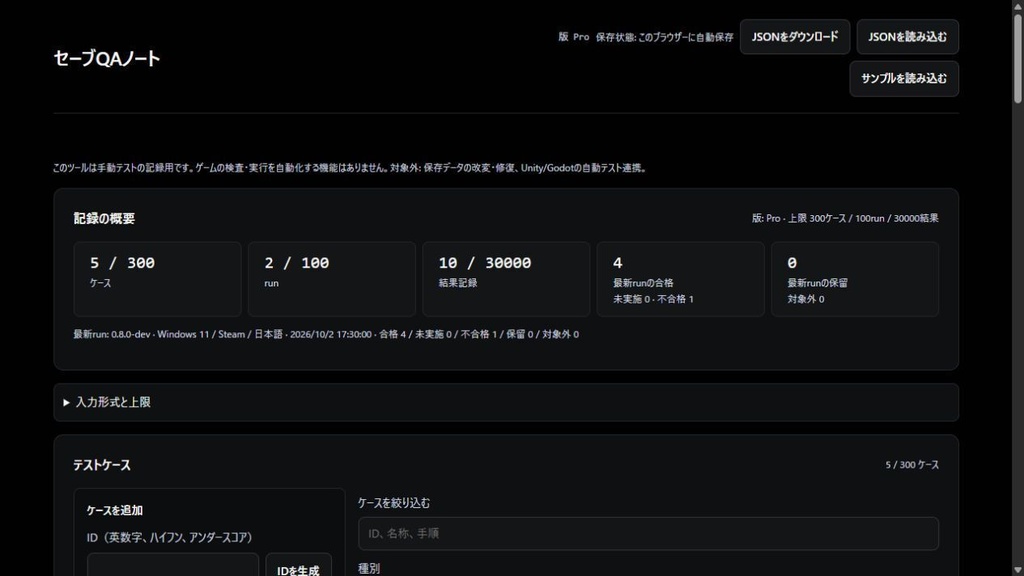Click the tool description notice text
The height and width of the screenshot is (576, 1024).
point(350,168)
